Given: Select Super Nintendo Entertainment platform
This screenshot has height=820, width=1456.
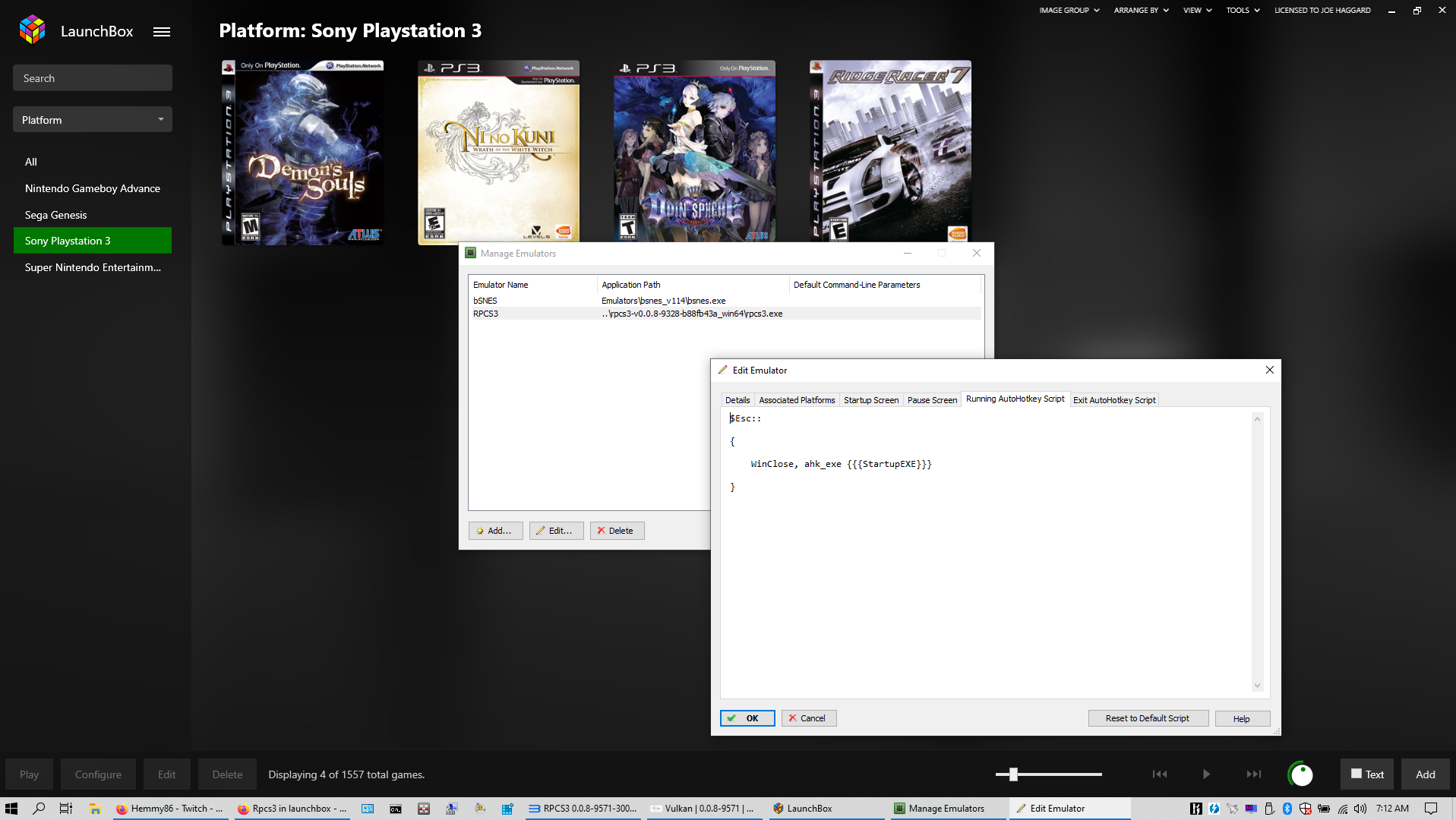Looking at the screenshot, I should pyautogui.click(x=93, y=267).
